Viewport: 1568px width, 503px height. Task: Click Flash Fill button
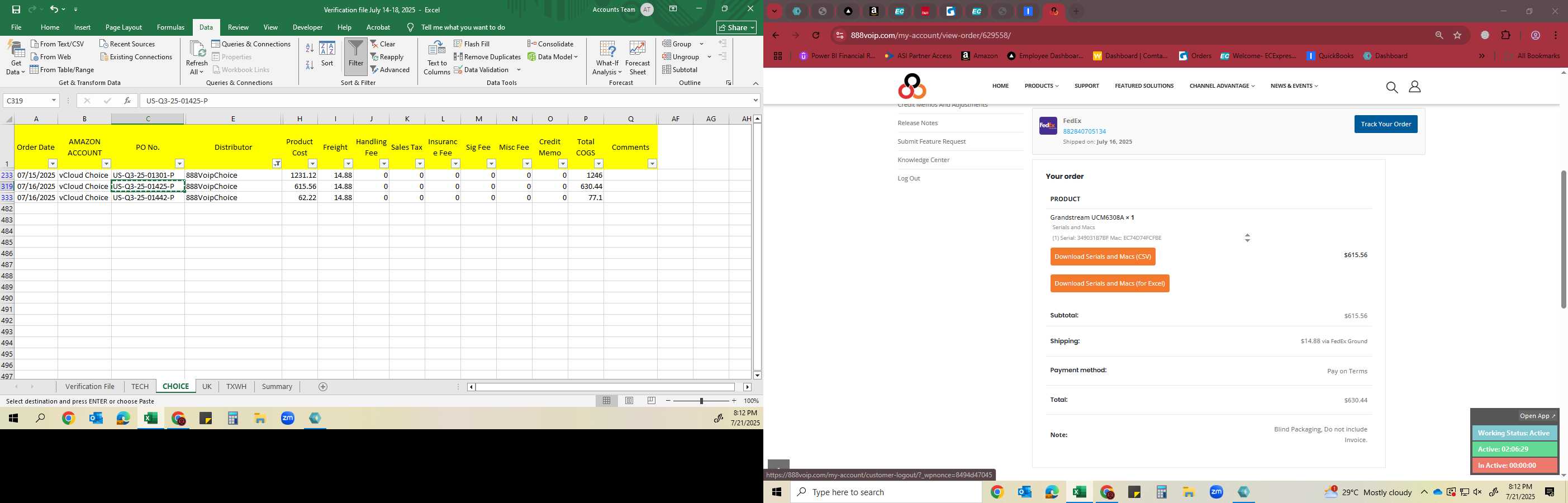(x=472, y=44)
